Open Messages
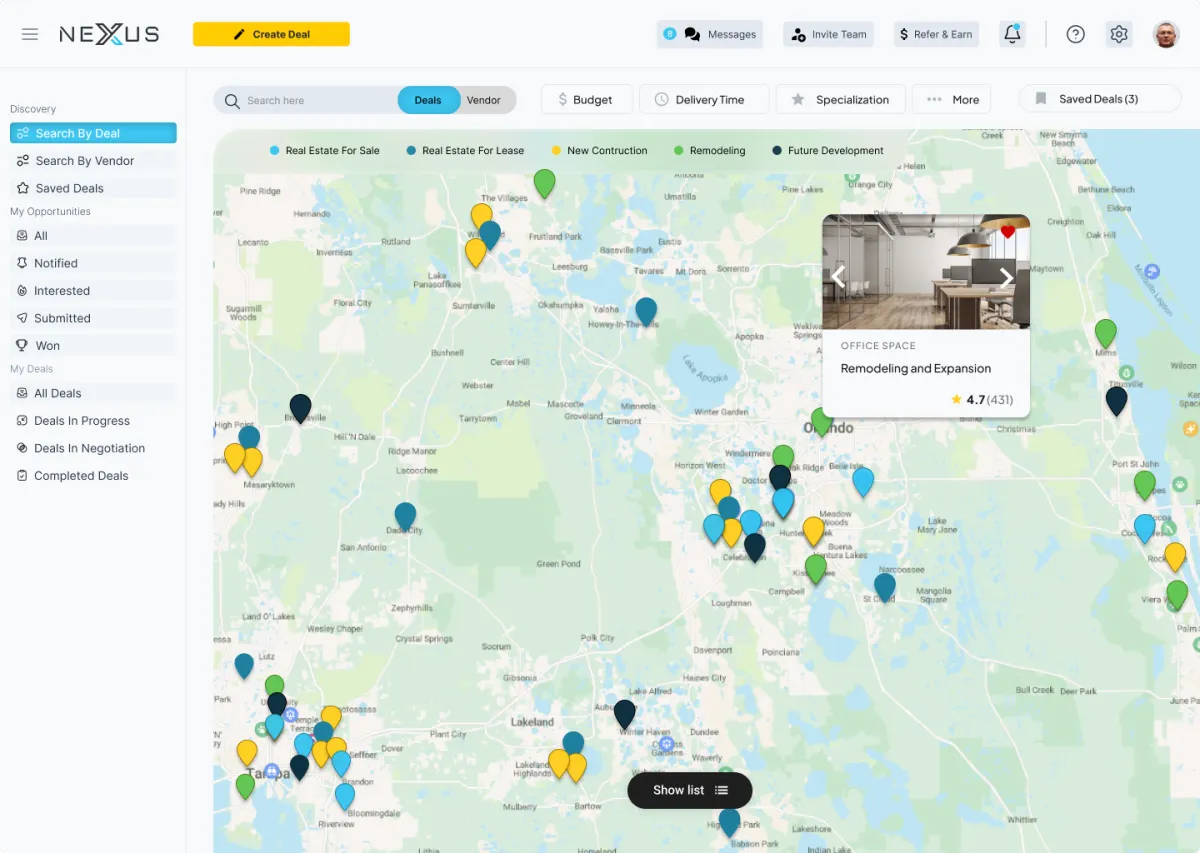 point(710,34)
